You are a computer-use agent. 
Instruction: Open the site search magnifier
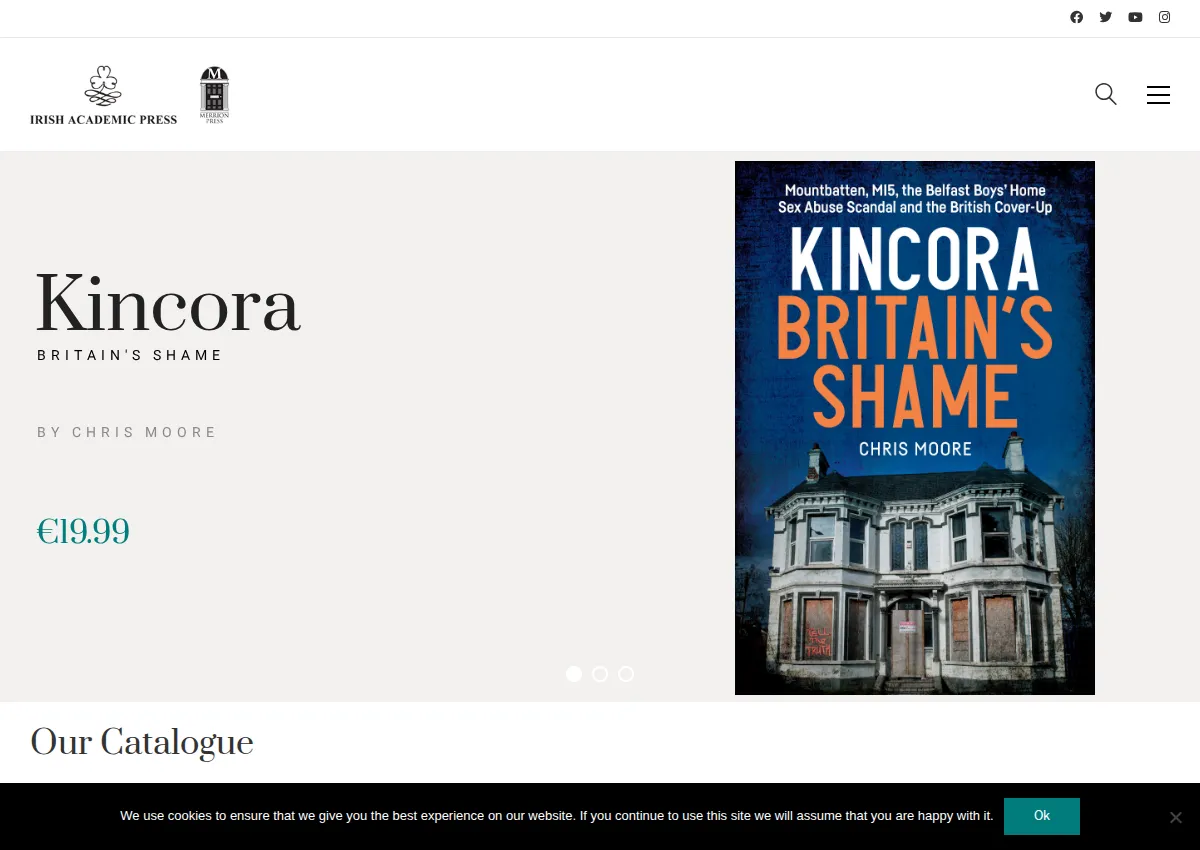pyautogui.click(x=1106, y=94)
